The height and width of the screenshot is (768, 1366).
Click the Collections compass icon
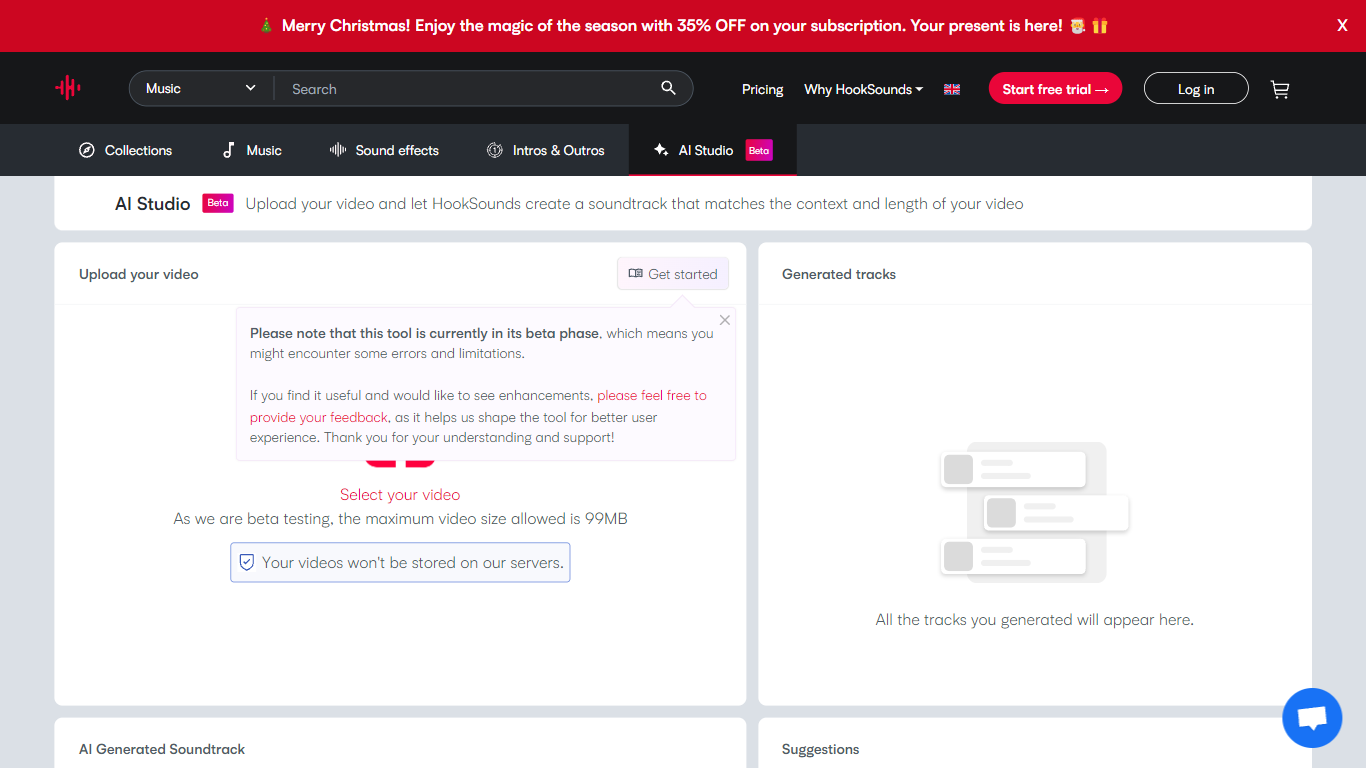(87, 150)
